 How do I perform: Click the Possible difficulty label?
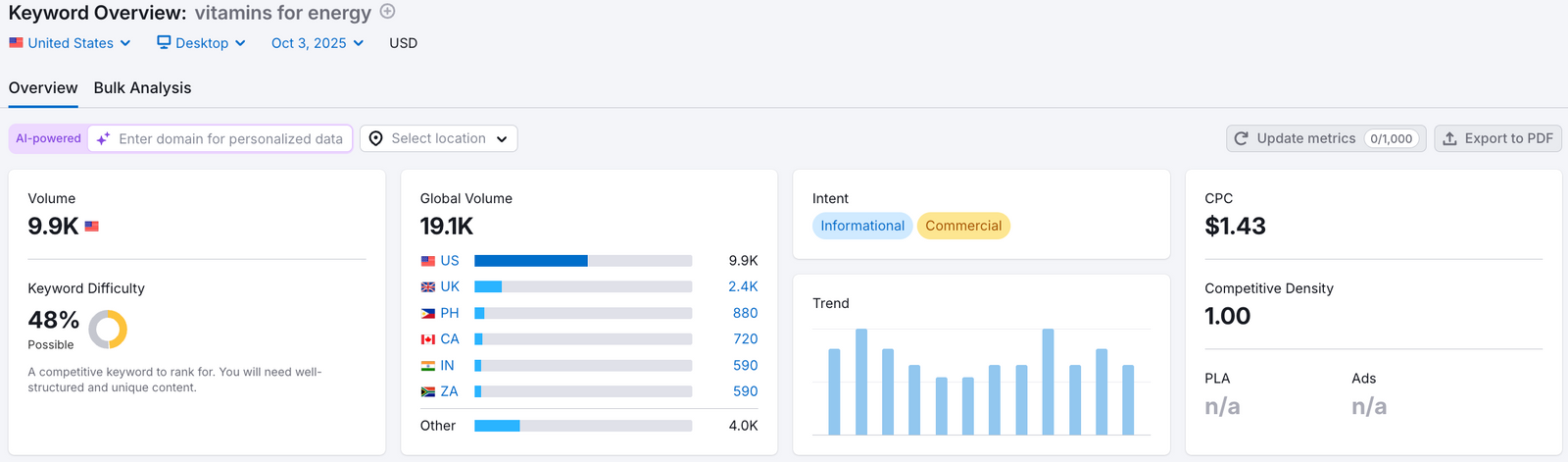pyautogui.click(x=51, y=345)
